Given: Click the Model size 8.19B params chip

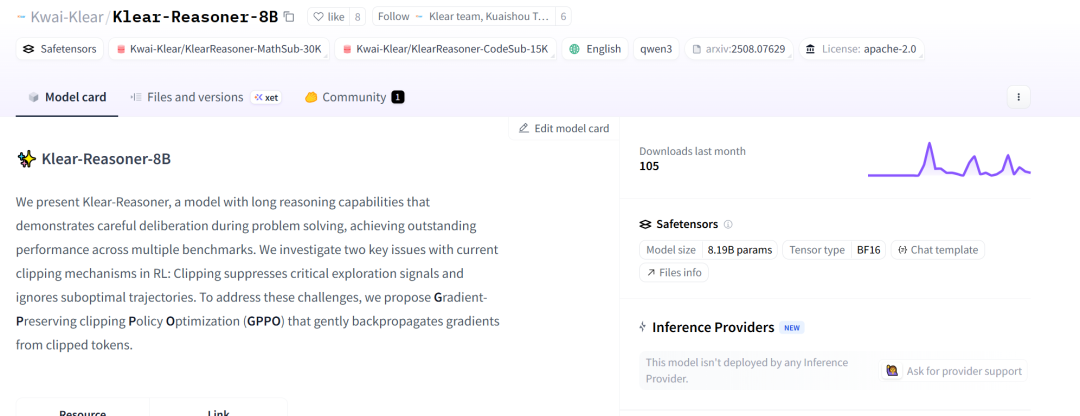Looking at the screenshot, I should tap(709, 250).
